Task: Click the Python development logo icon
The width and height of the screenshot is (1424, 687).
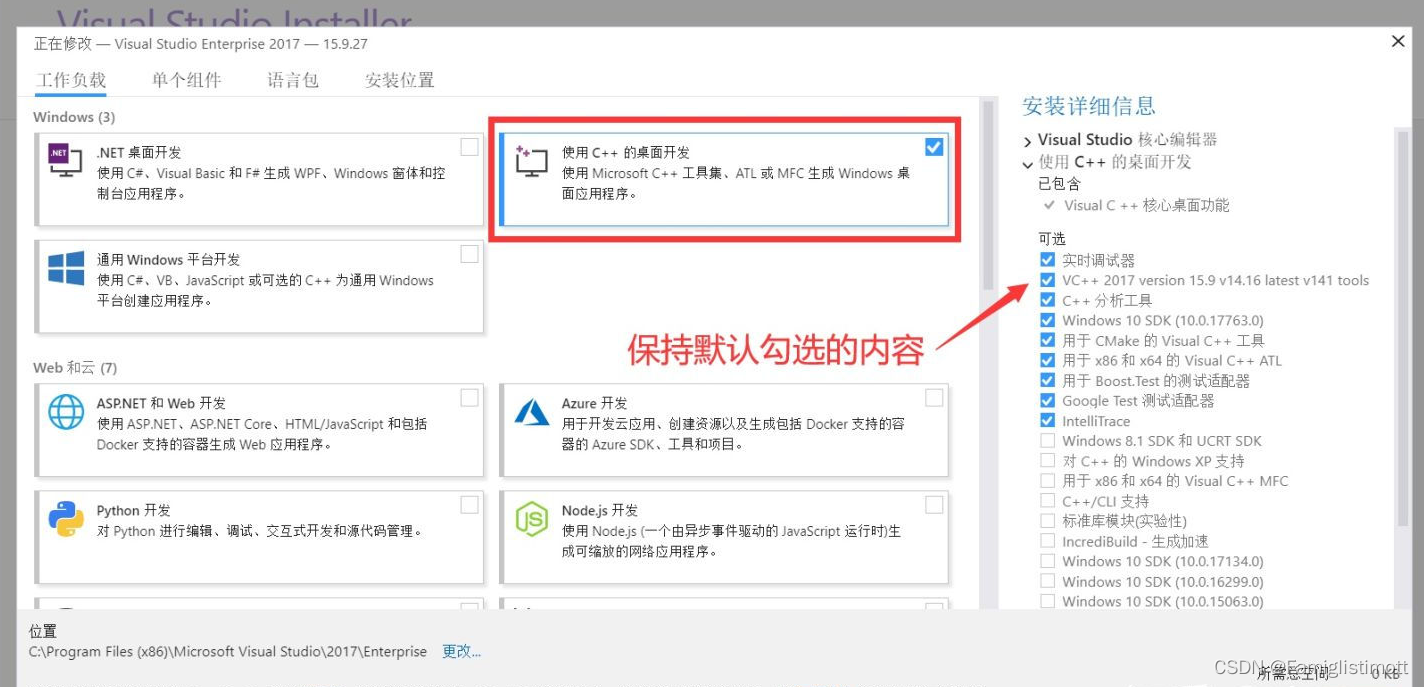Action: coord(66,518)
